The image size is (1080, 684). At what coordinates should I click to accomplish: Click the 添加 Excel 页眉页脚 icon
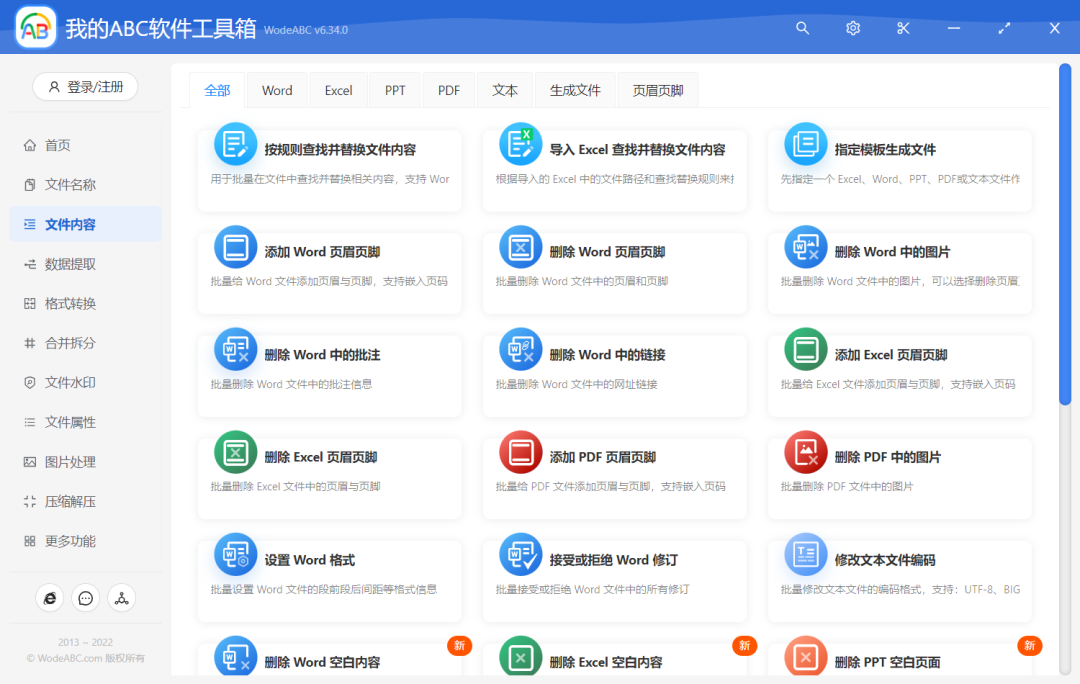pos(806,349)
